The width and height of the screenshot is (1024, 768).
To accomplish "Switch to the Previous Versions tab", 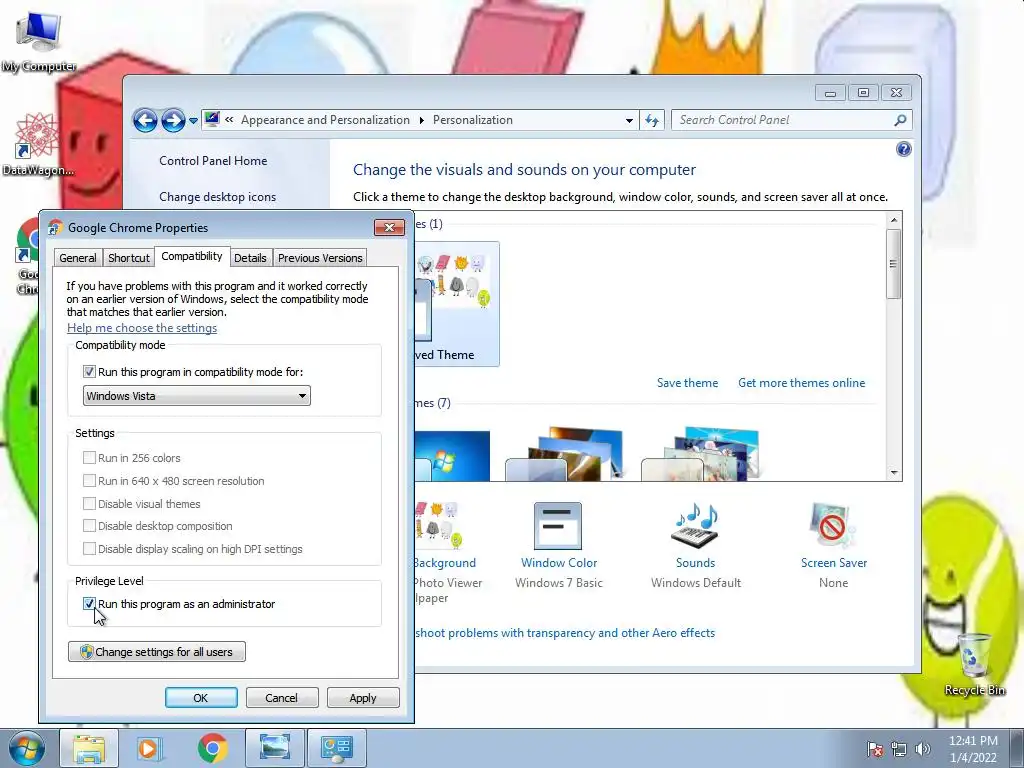I will (x=320, y=258).
